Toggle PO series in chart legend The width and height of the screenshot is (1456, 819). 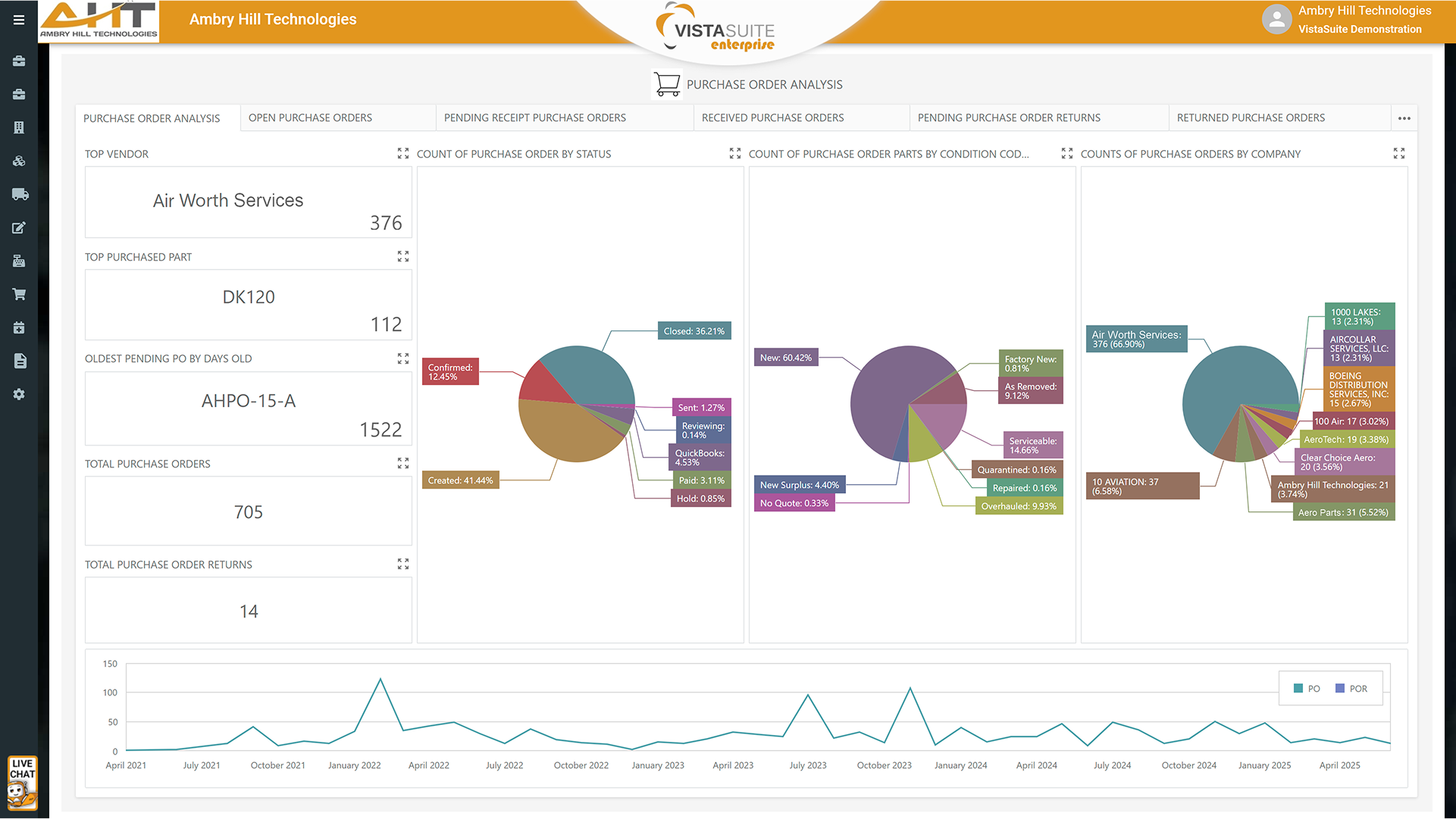coord(1307,689)
